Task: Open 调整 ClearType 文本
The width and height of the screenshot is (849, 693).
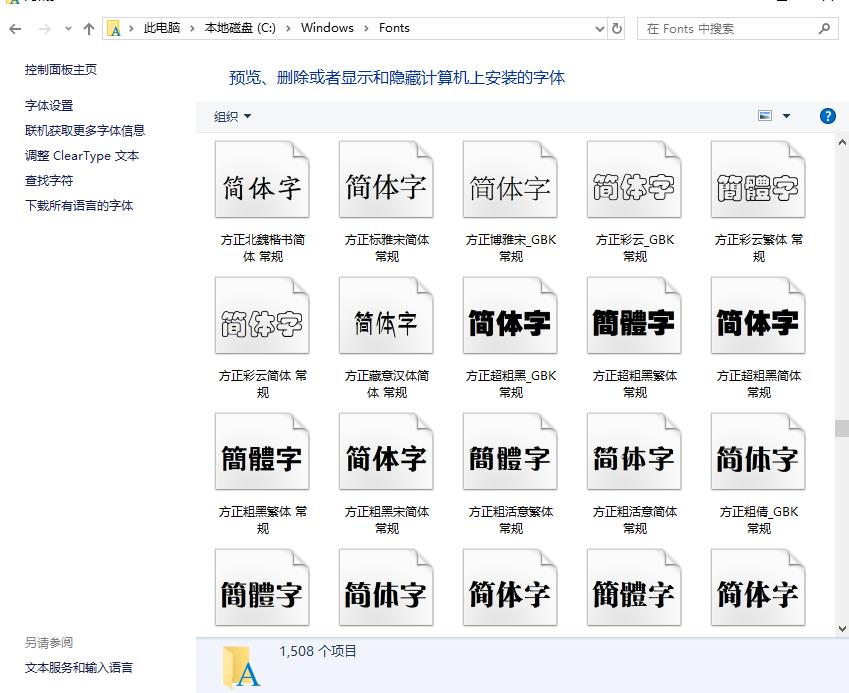Action: point(82,156)
